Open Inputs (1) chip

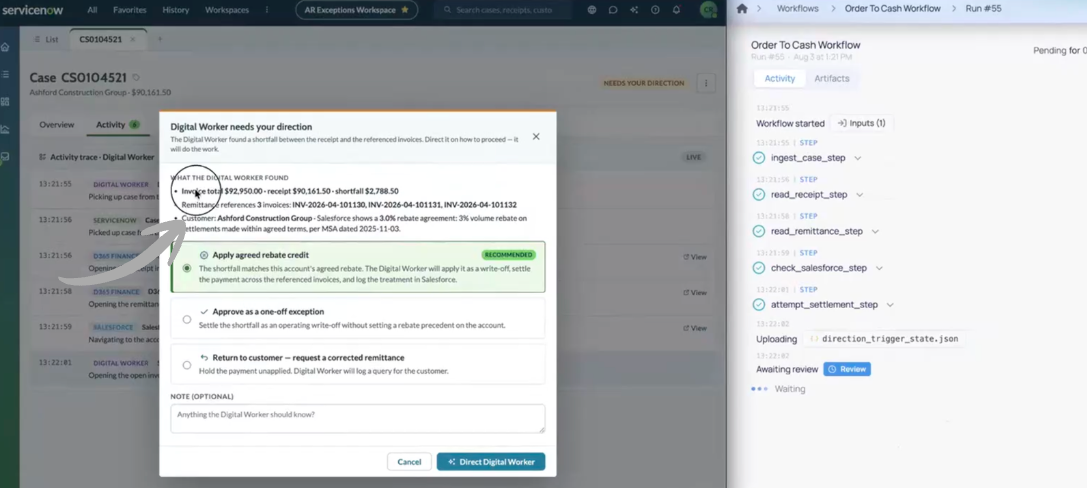(862, 123)
